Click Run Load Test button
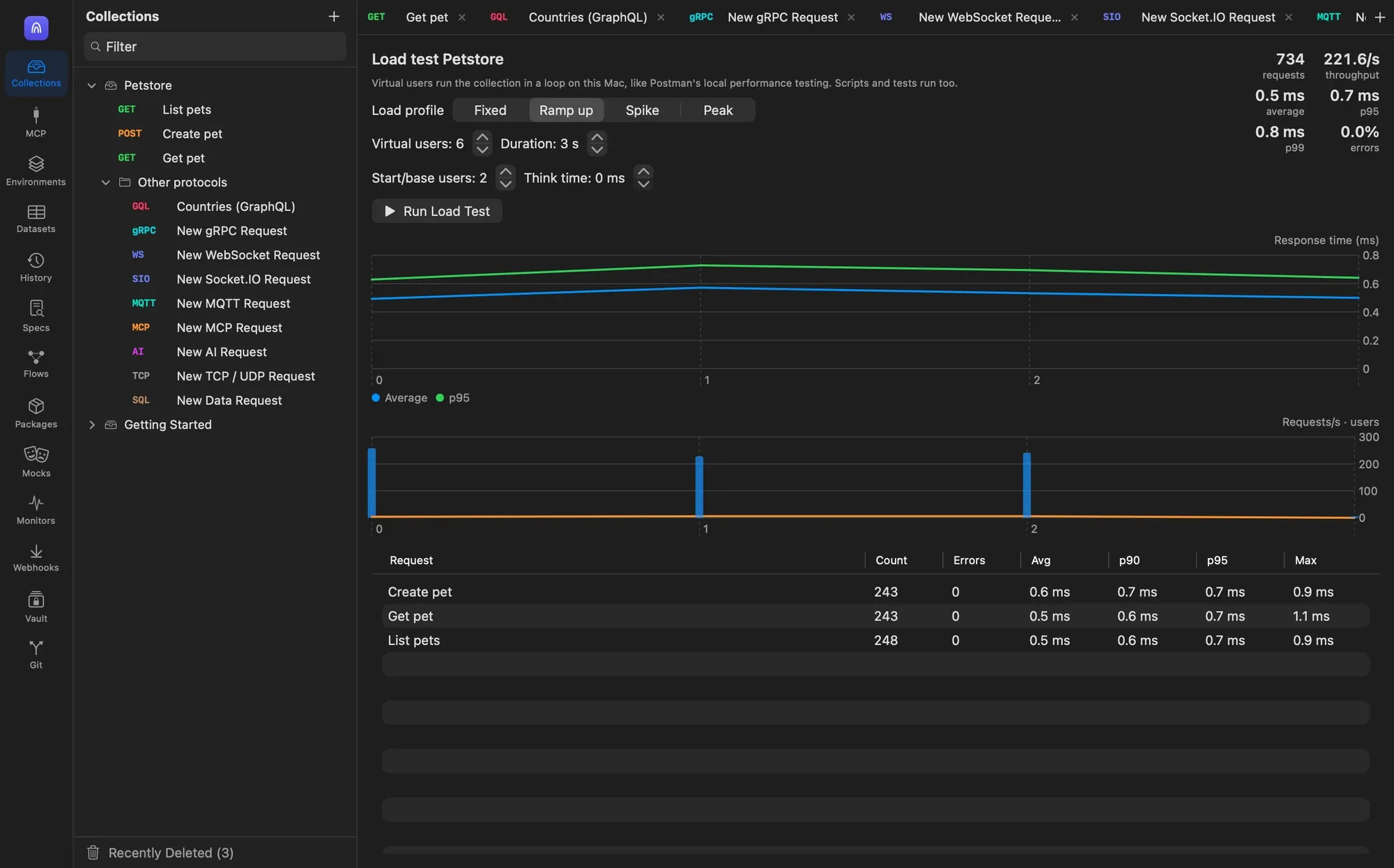Screen dimensions: 1394x868 (437, 211)
